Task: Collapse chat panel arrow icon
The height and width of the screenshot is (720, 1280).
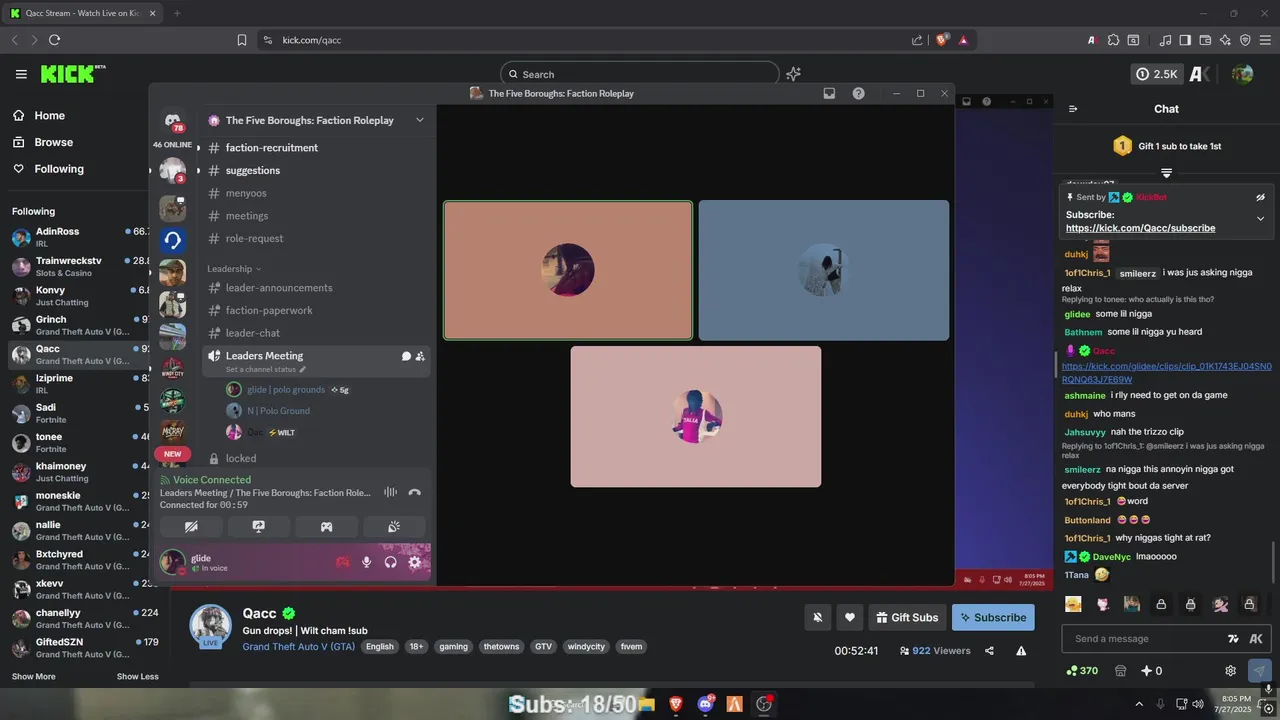Action: tap(1073, 109)
